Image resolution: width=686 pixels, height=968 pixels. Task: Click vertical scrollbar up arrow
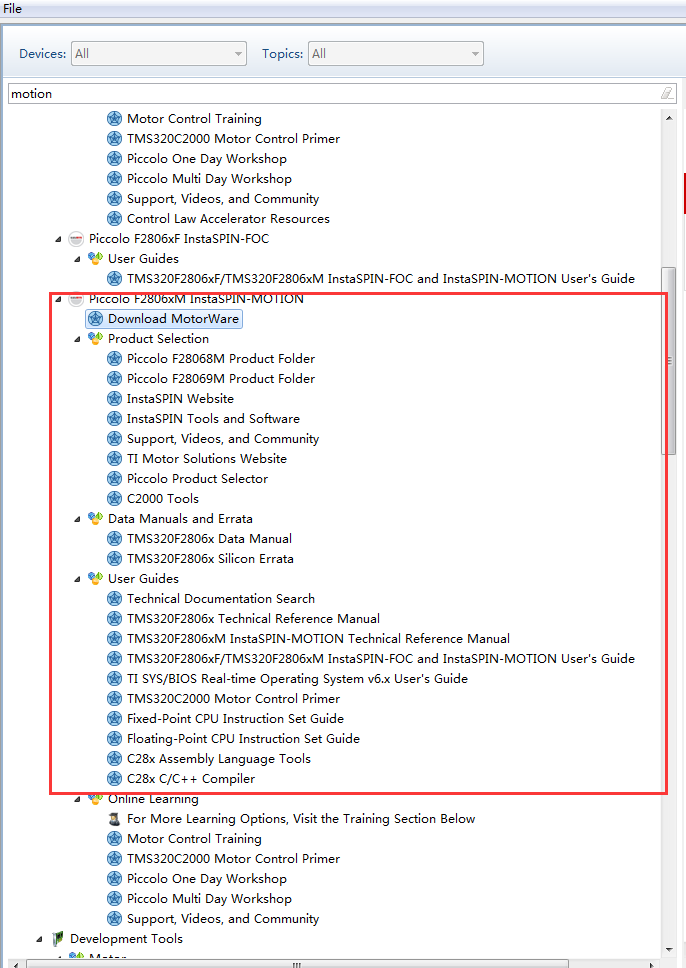[x=669, y=117]
